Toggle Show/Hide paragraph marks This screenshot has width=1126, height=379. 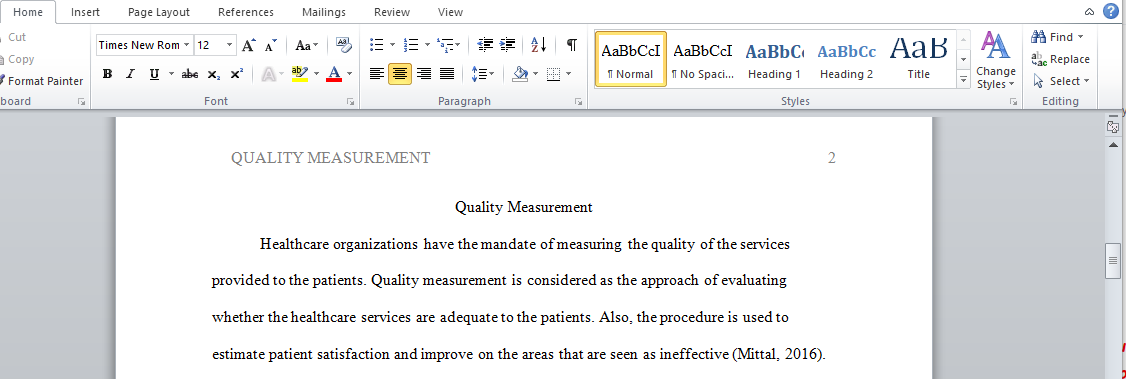pos(572,45)
